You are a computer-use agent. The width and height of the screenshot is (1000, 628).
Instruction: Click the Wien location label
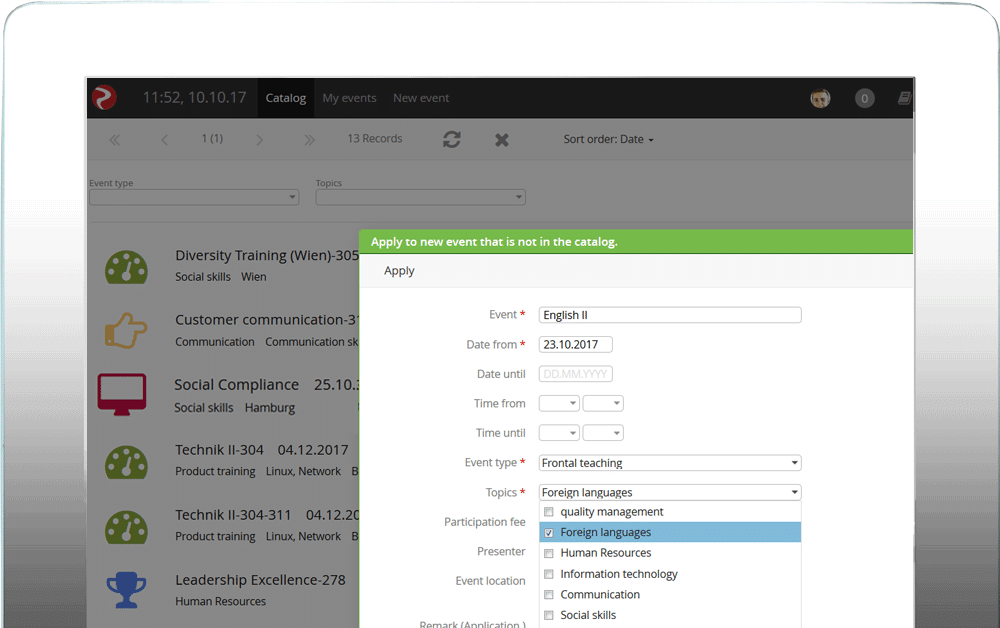[x=254, y=277]
